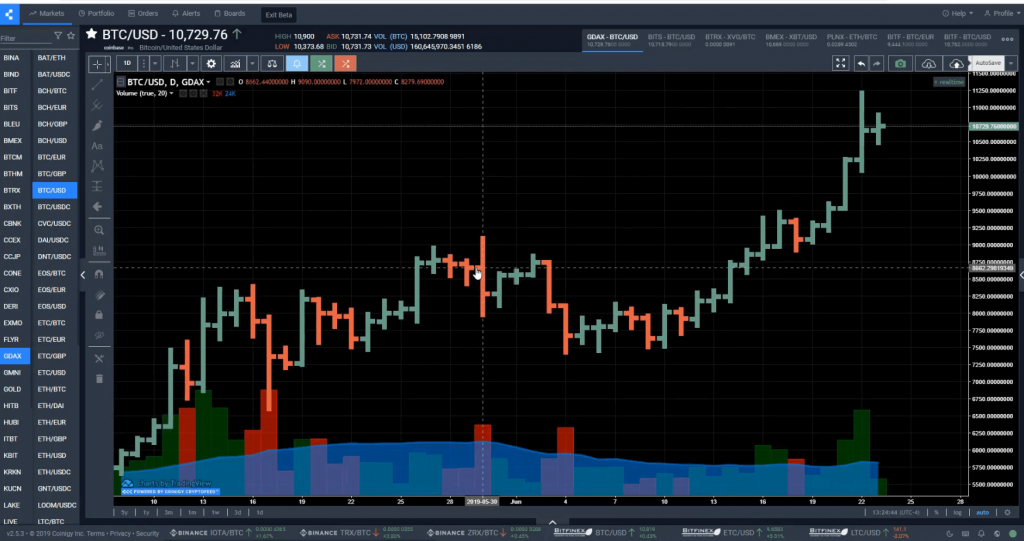The image size is (1024, 541).
Task: Click the back arrow tool in sidebar
Action: coord(97,206)
